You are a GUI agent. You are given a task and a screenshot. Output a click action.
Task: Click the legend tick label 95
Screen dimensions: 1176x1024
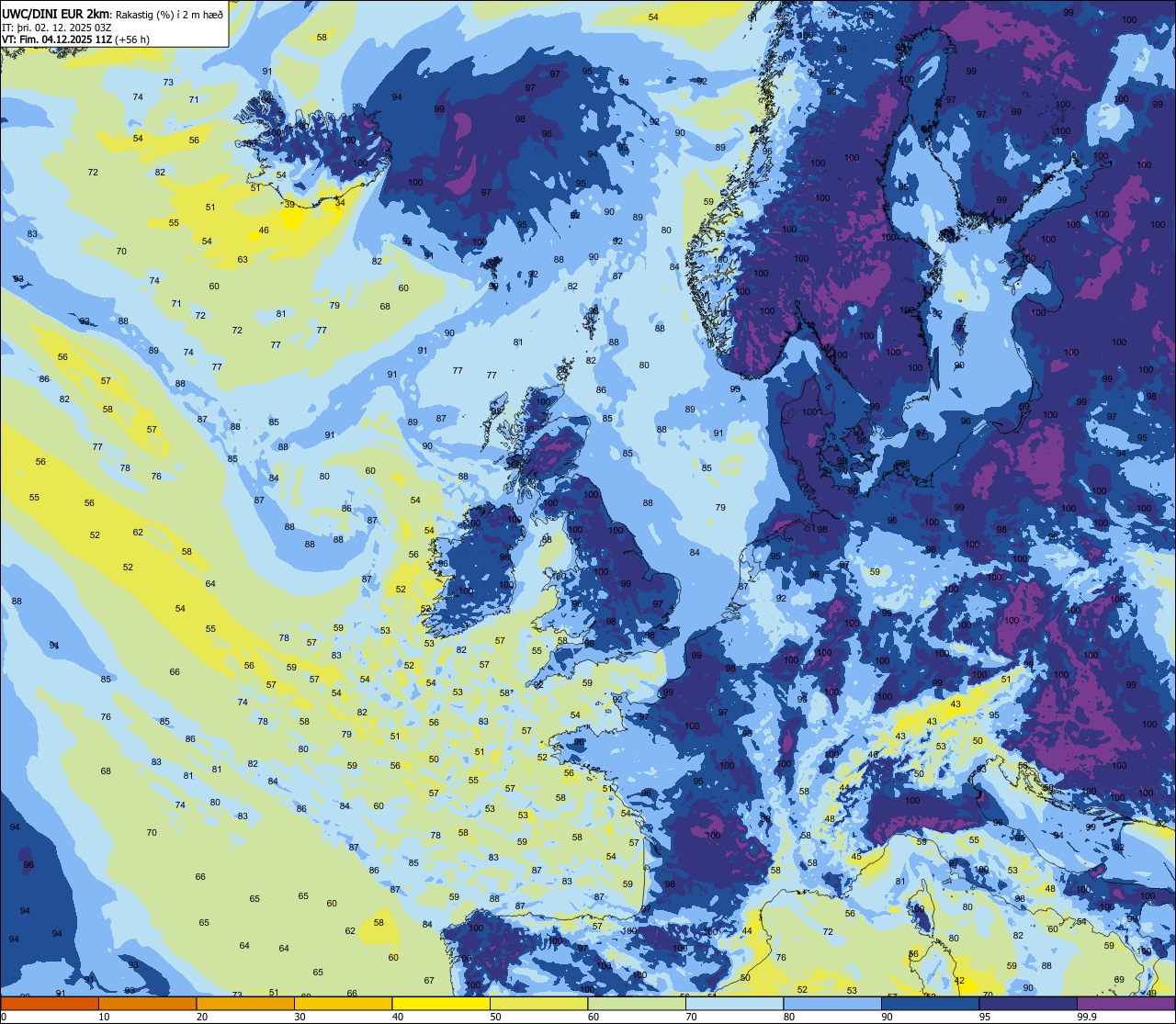(985, 1017)
